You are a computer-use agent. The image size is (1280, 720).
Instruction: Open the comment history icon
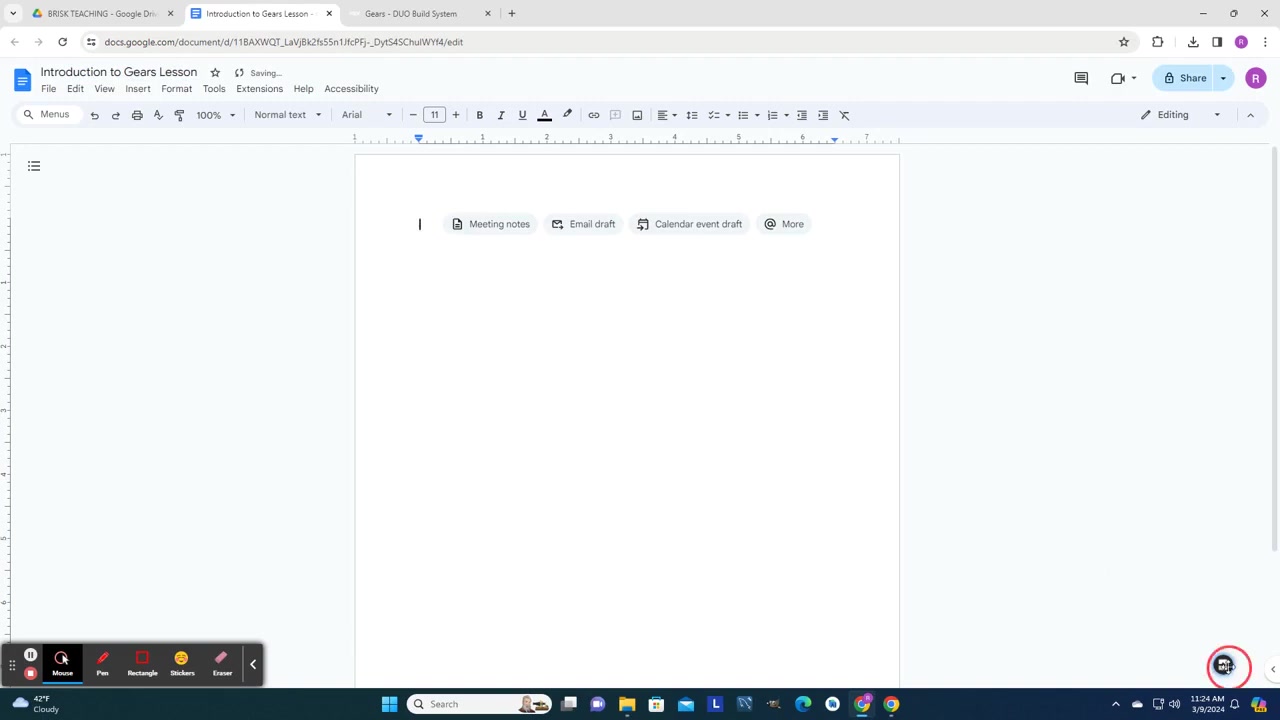pyautogui.click(x=1081, y=78)
